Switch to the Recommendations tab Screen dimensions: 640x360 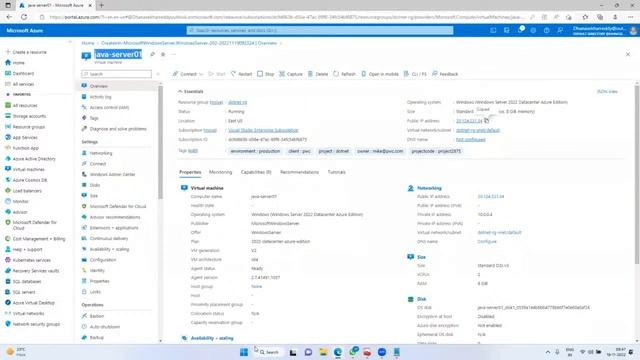pos(299,172)
